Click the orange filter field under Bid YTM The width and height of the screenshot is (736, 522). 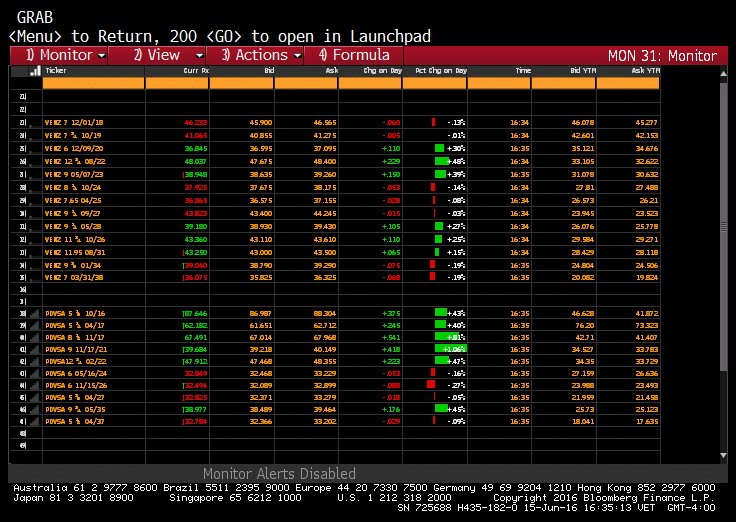tap(563, 84)
